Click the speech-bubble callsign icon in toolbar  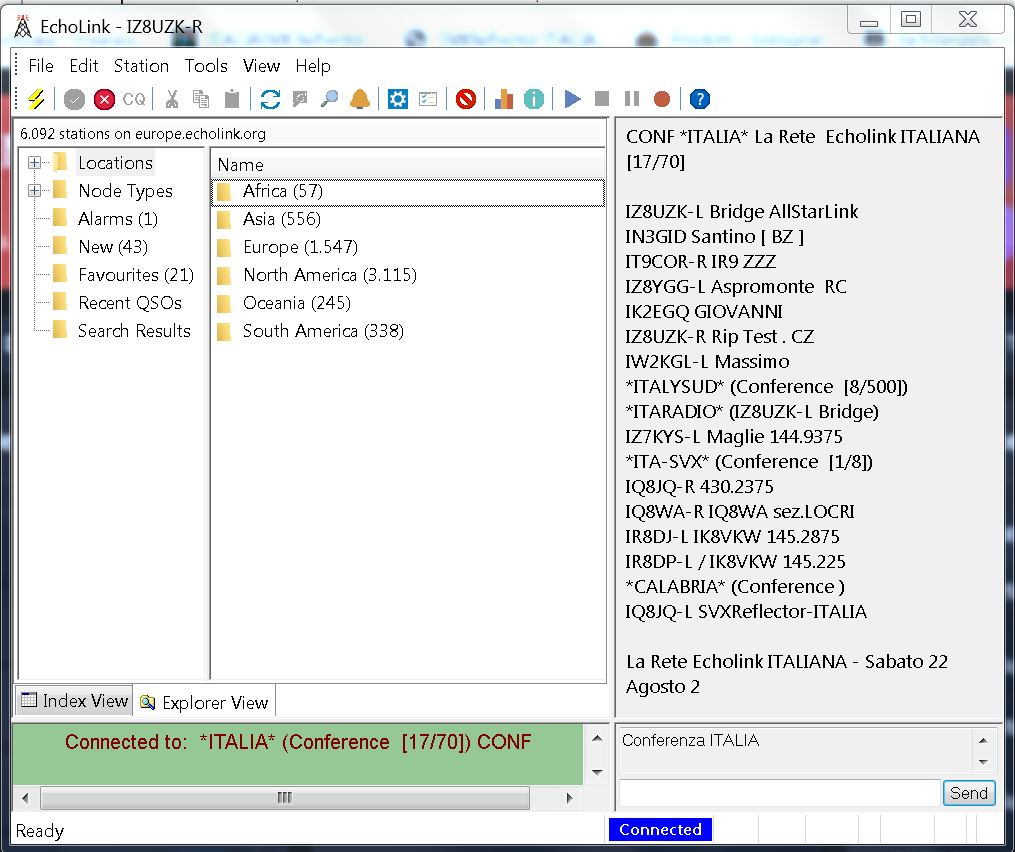click(x=300, y=99)
